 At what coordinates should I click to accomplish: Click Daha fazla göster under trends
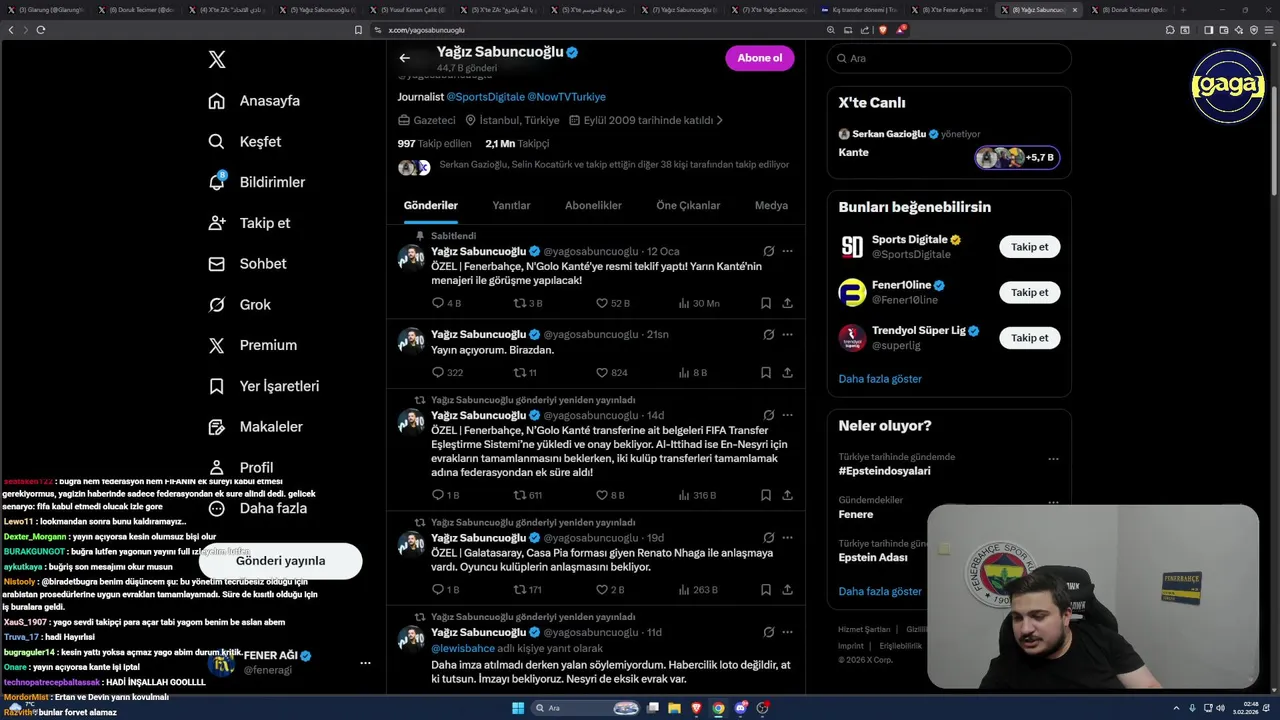tap(880, 591)
